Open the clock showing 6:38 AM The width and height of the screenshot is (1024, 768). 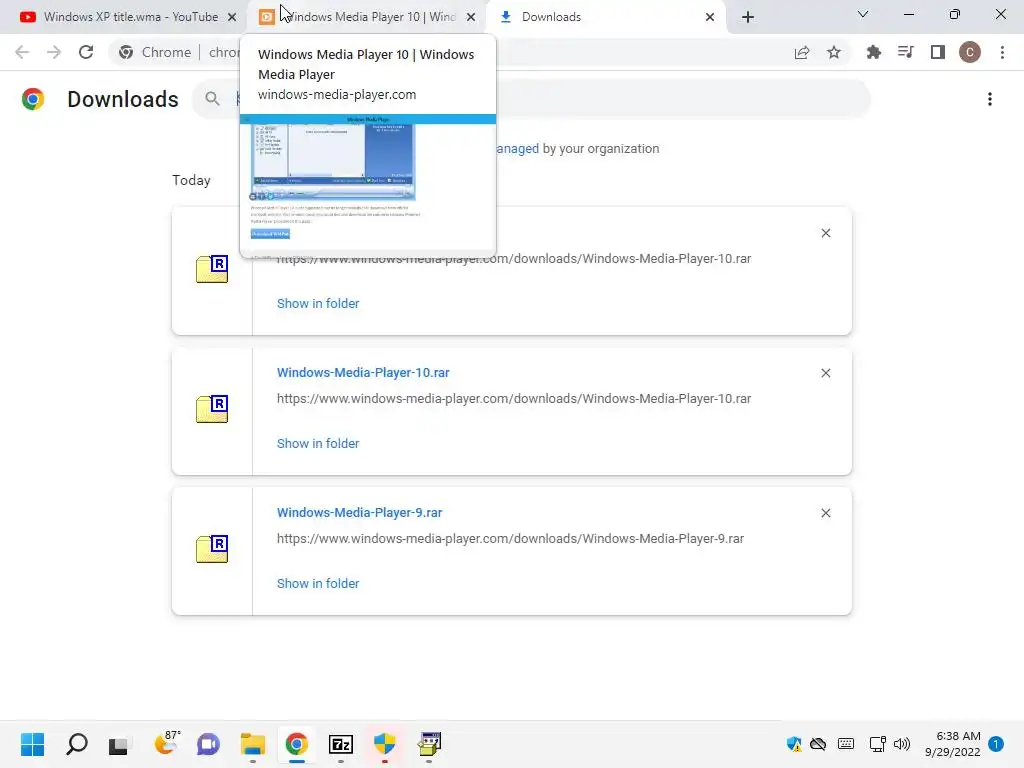[x=953, y=744]
